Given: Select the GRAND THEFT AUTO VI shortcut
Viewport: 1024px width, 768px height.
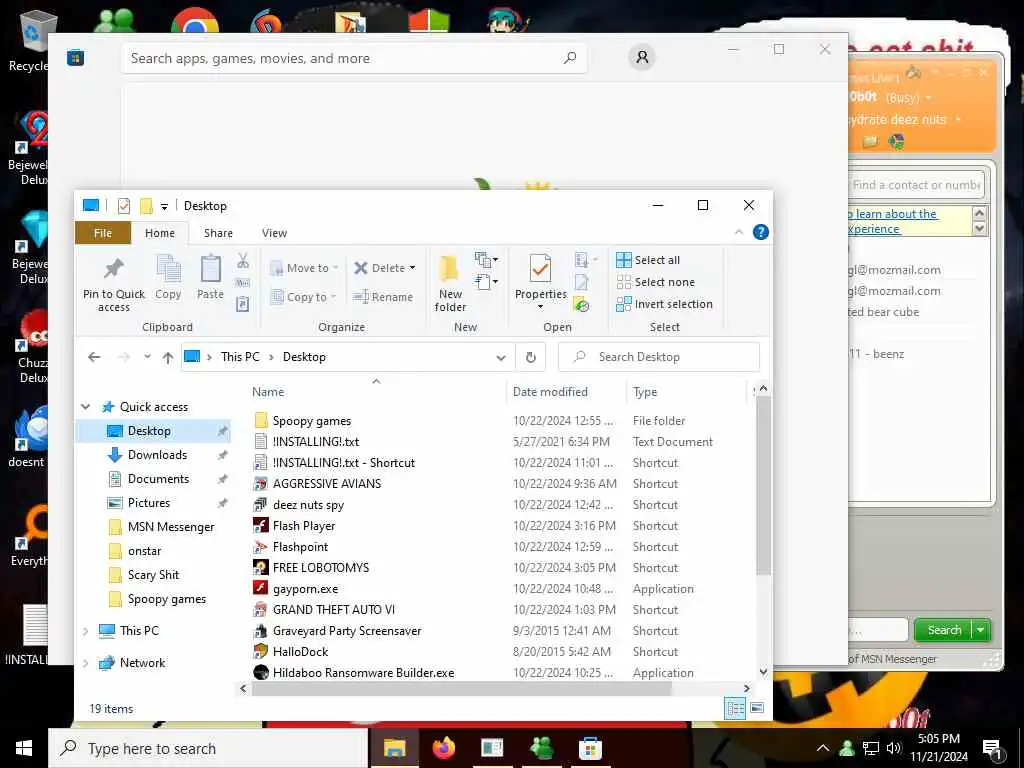Looking at the screenshot, I should [x=500, y=610].
